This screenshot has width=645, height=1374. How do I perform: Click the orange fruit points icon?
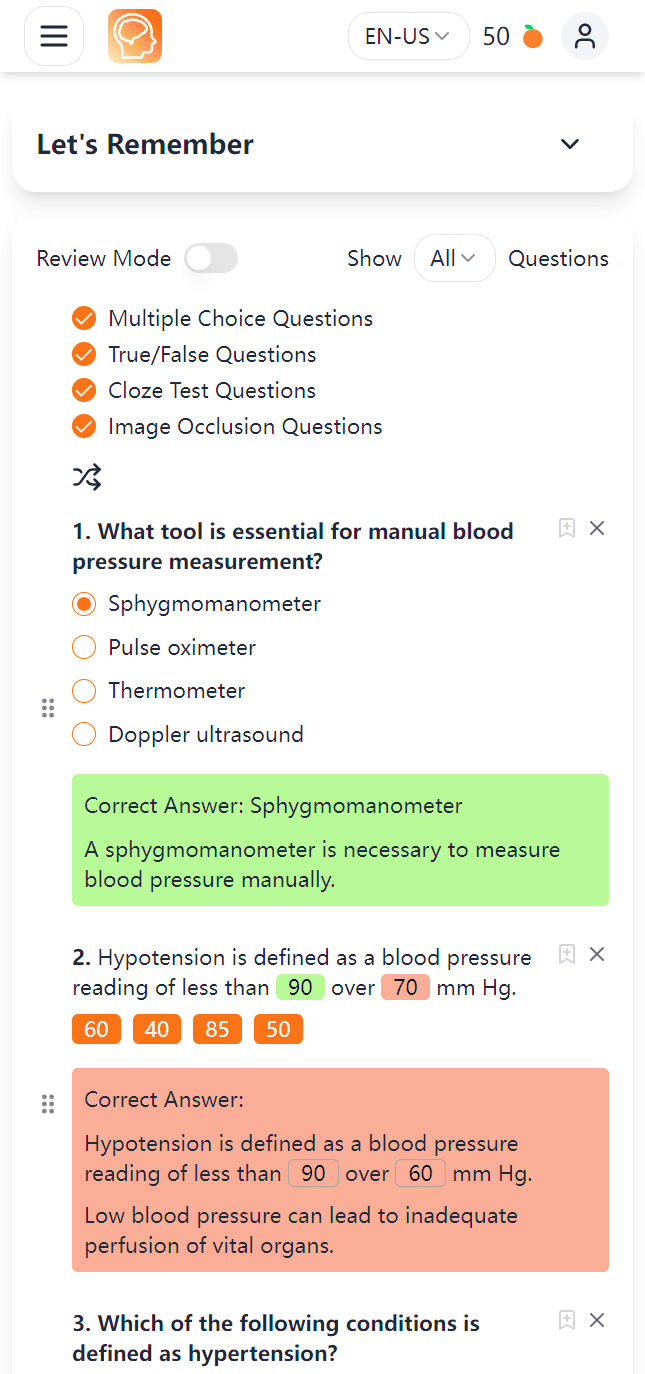coord(533,37)
